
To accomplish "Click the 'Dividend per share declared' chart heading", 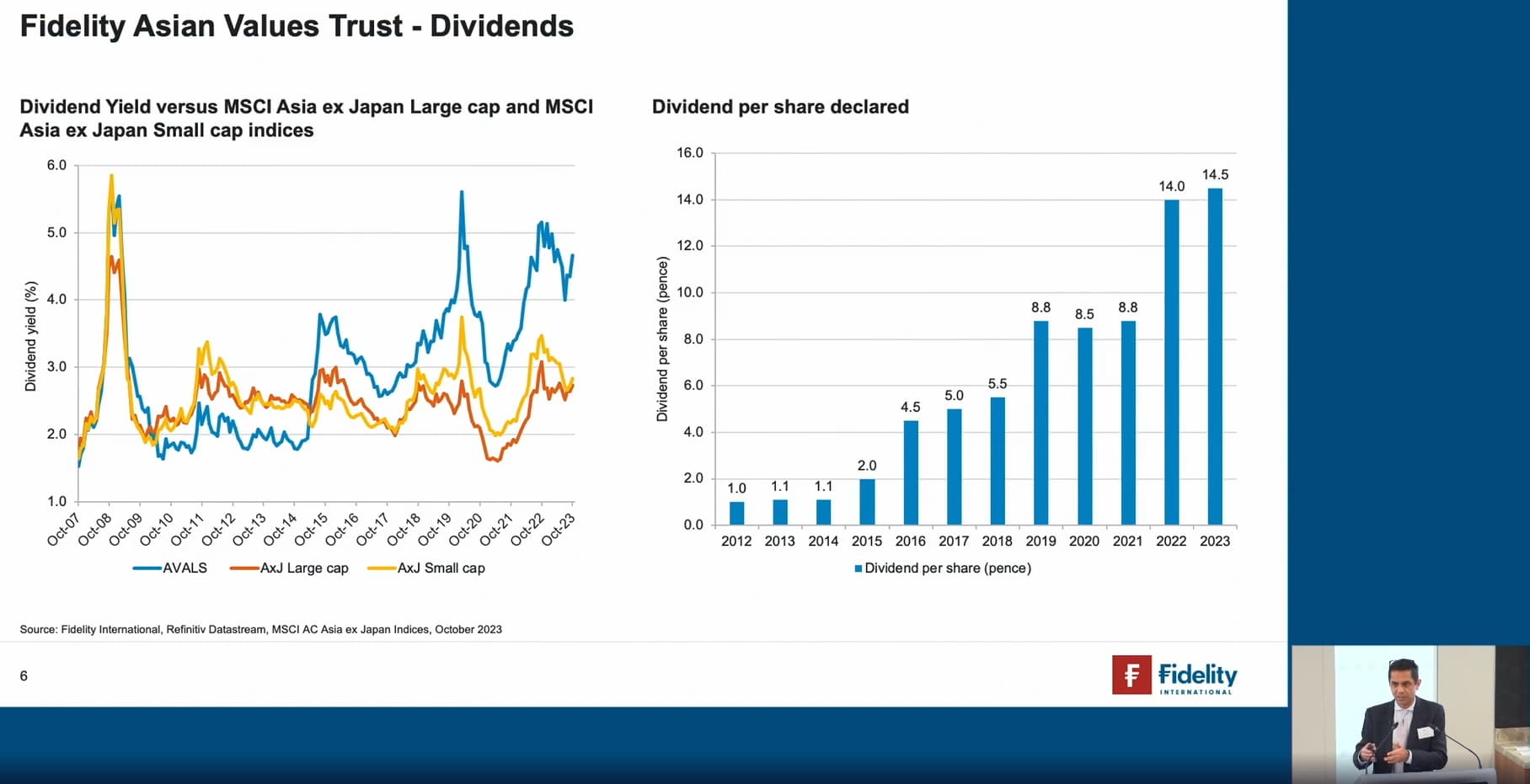I will coord(780,107).
